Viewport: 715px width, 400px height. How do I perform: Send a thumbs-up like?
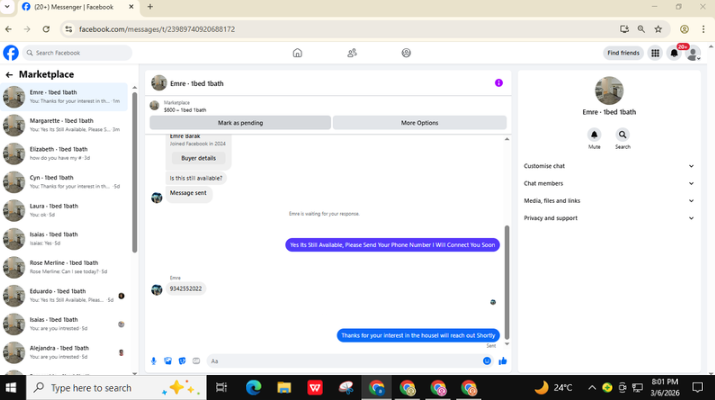[x=503, y=361]
